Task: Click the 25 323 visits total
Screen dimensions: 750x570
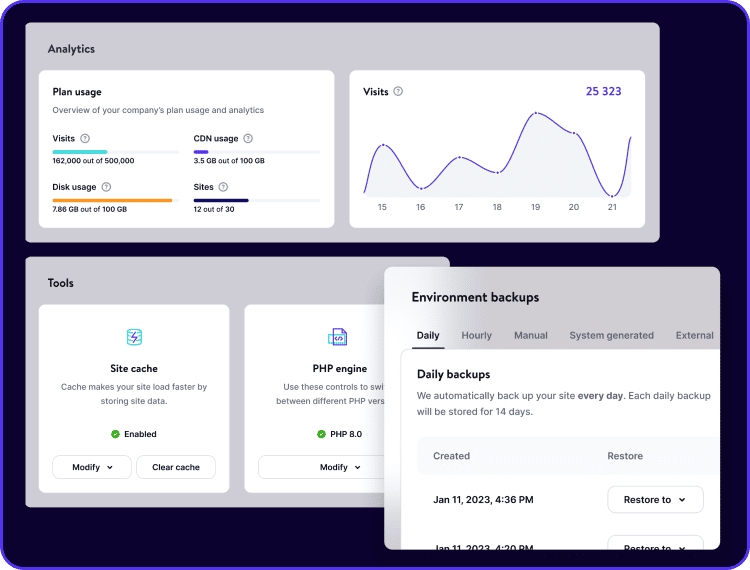Action: tap(603, 92)
